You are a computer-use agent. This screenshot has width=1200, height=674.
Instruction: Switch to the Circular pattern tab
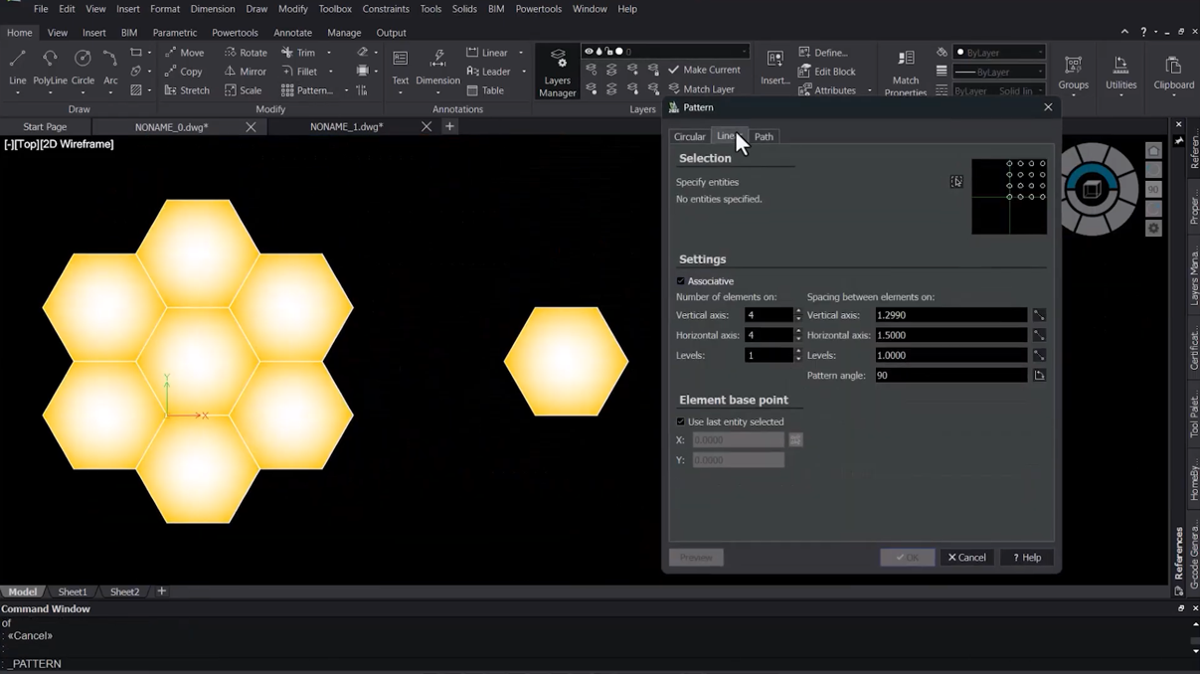click(x=689, y=137)
